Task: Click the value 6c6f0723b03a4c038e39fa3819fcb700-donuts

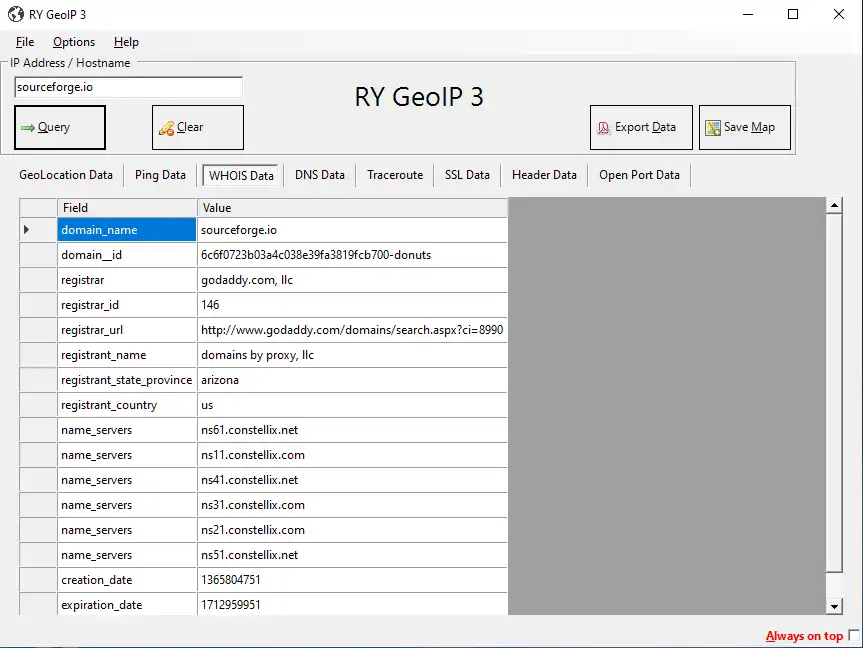Action: coord(352,255)
